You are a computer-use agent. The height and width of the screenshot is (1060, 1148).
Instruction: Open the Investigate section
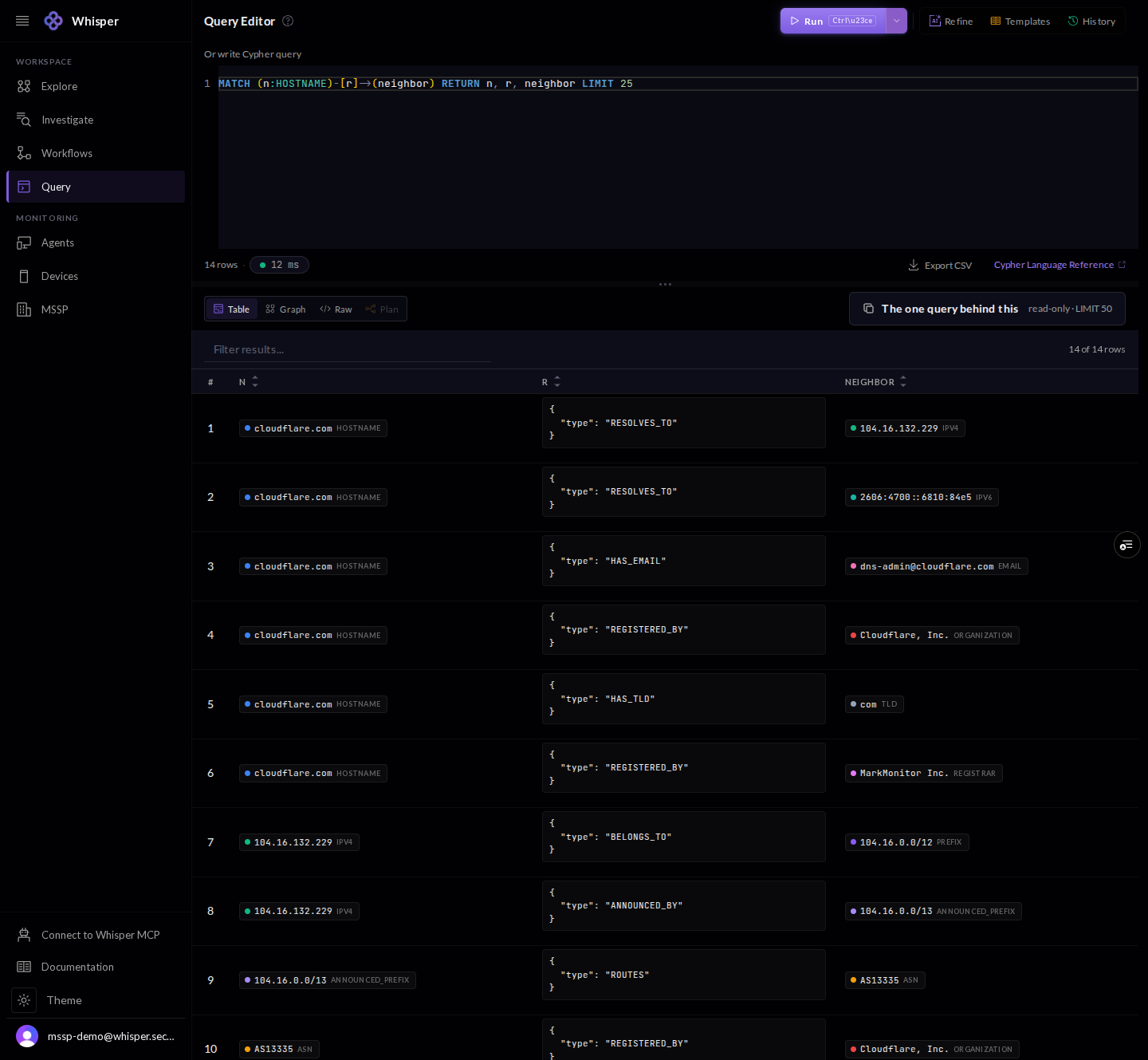[x=96, y=120]
